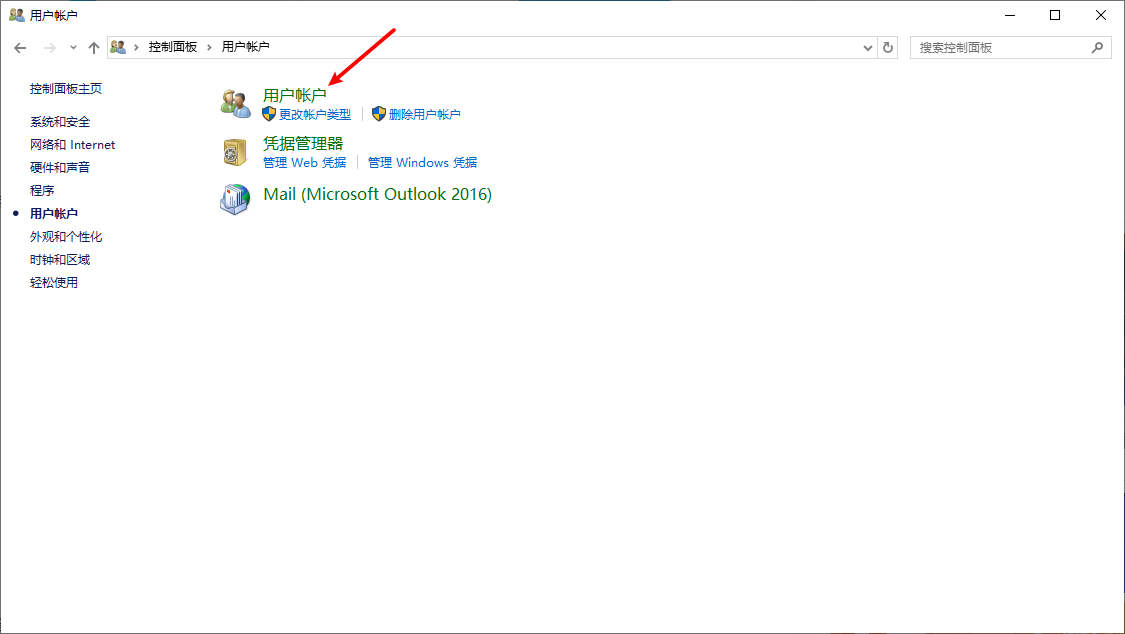Go back with the left arrow
Image resolution: width=1125 pixels, height=634 pixels.
pos(20,48)
